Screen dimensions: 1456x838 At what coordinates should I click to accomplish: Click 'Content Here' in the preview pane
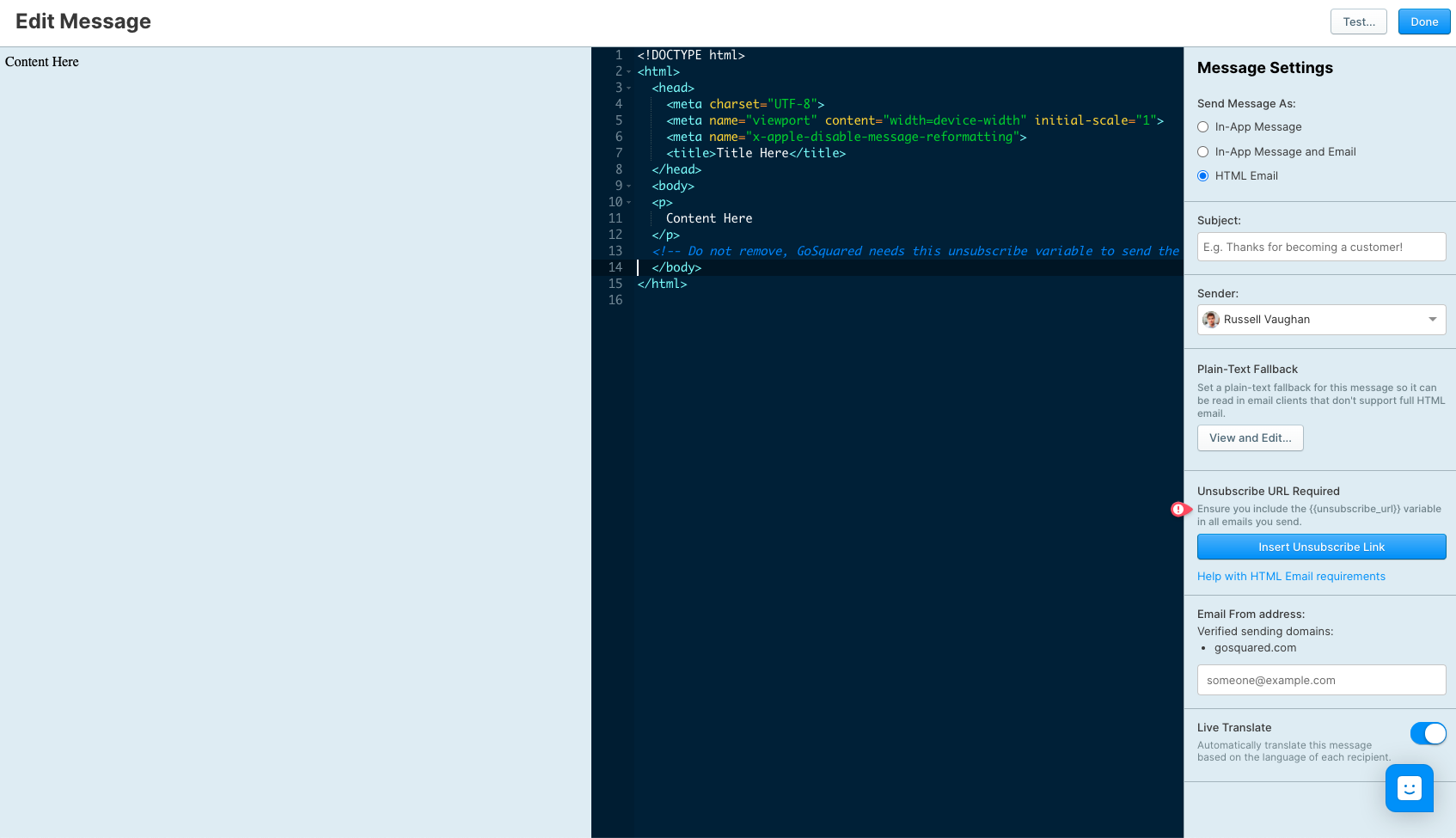tap(42, 62)
